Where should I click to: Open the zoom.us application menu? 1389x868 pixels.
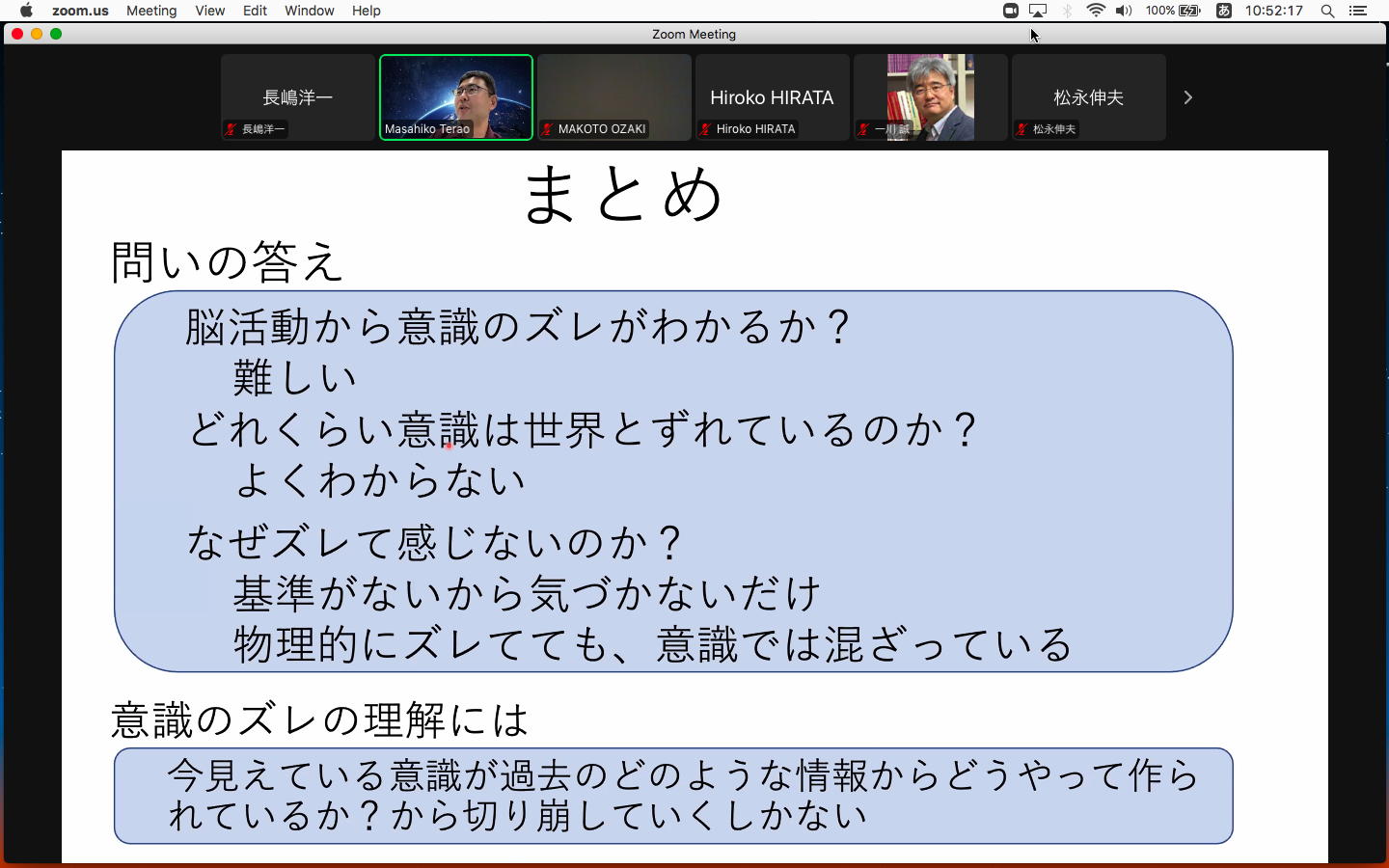tap(80, 11)
